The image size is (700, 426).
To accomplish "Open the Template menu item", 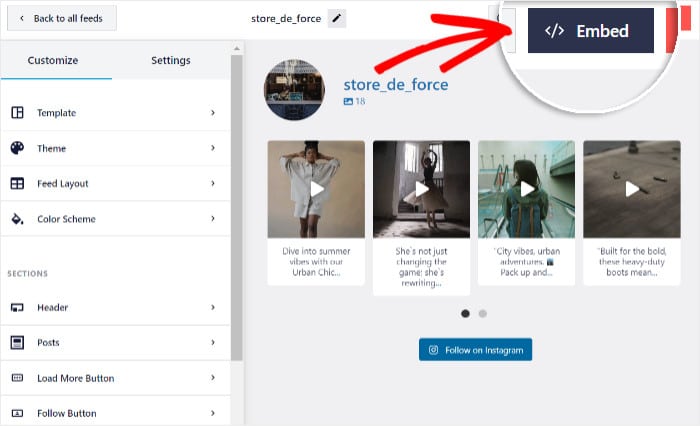I will [x=115, y=113].
